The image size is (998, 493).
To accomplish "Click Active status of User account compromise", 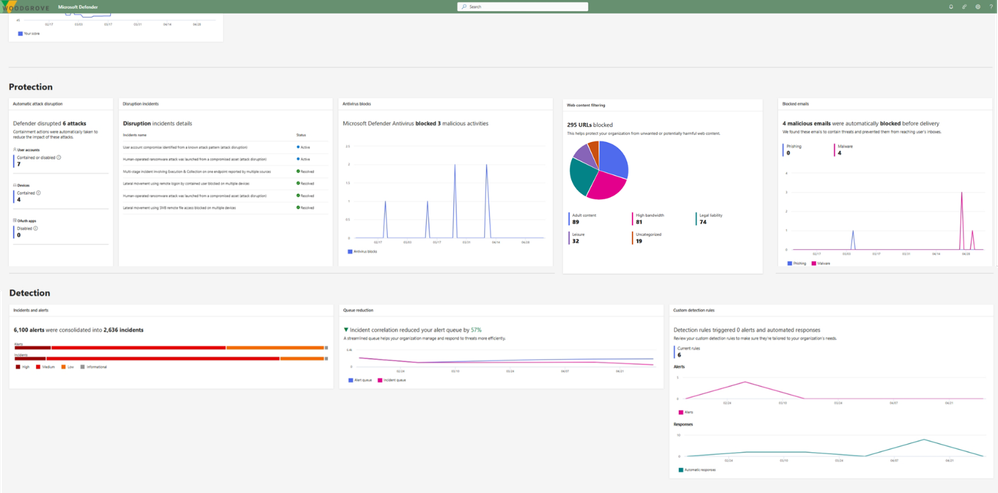I will coord(303,147).
